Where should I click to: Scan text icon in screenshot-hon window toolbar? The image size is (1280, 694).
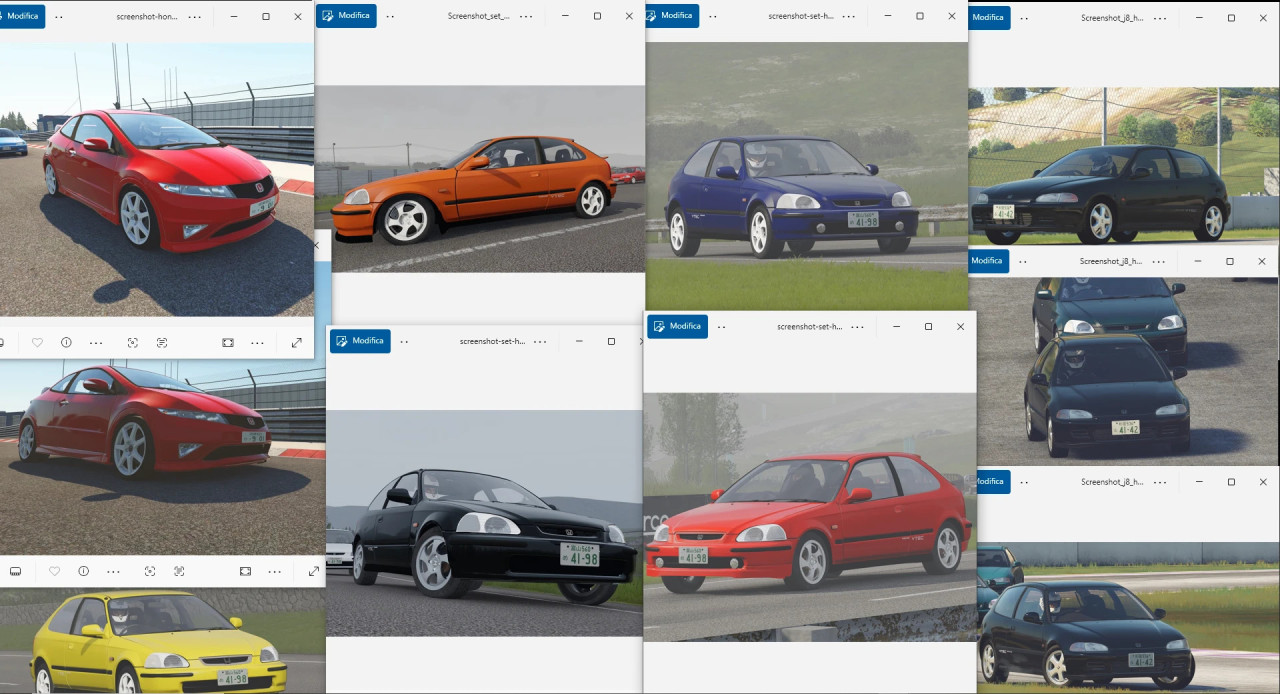tap(162, 342)
